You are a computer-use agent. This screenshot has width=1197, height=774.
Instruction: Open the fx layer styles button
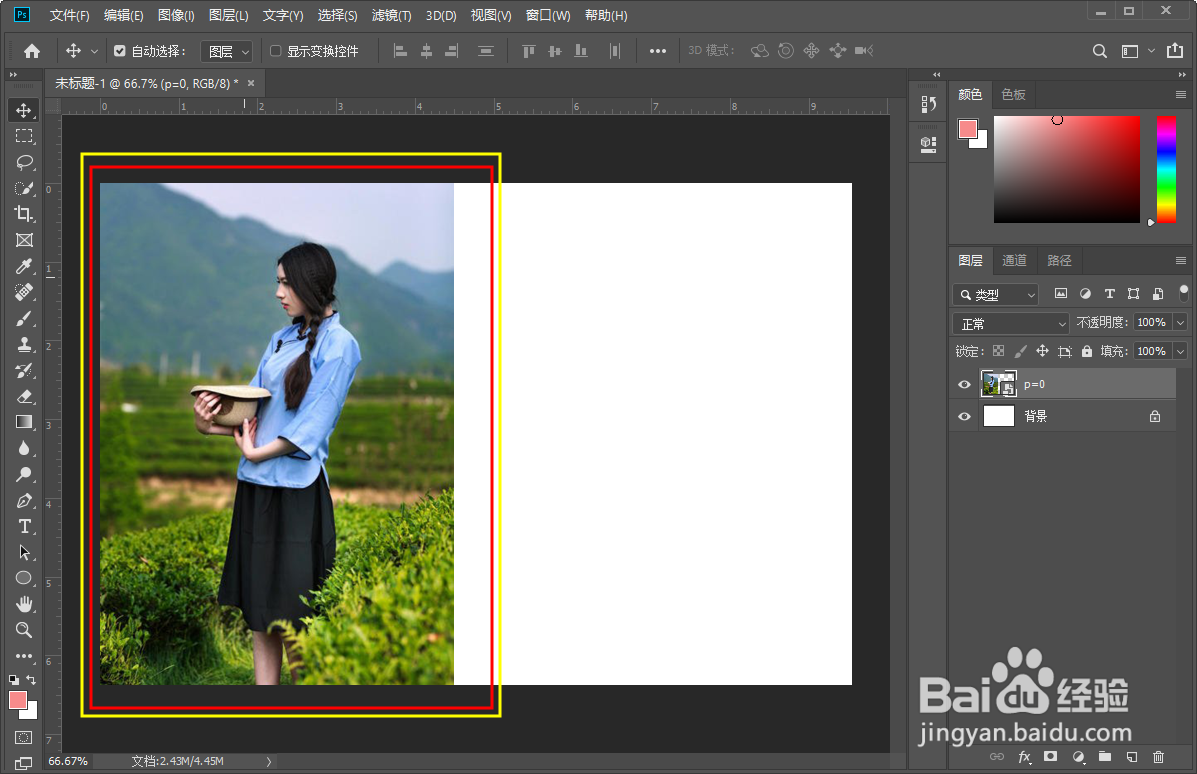[1024, 757]
